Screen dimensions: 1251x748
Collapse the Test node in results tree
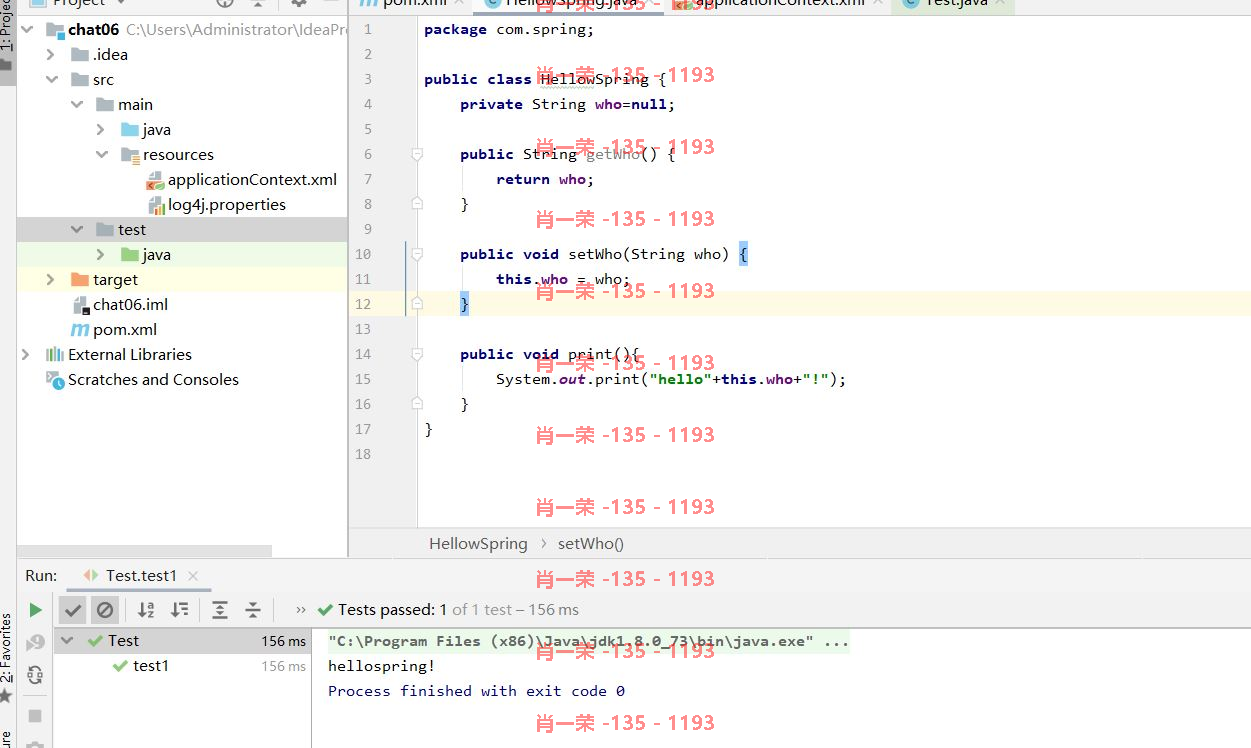67,641
